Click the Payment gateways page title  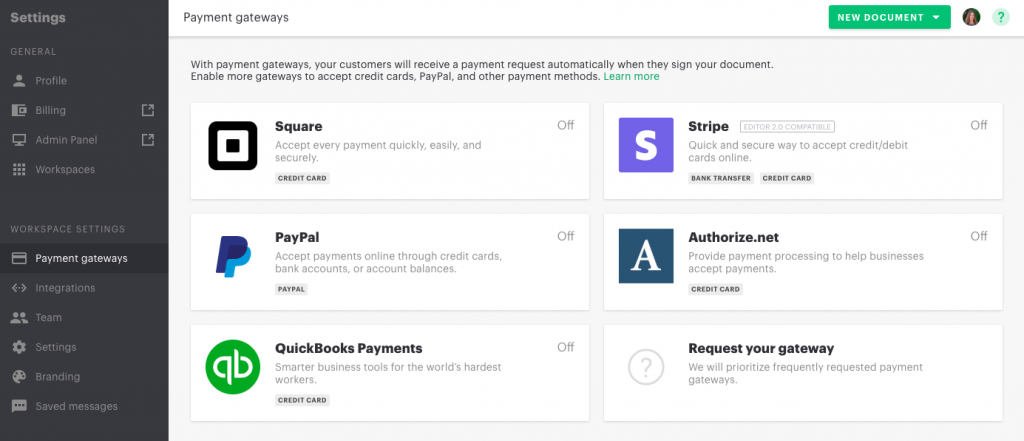[236, 18]
